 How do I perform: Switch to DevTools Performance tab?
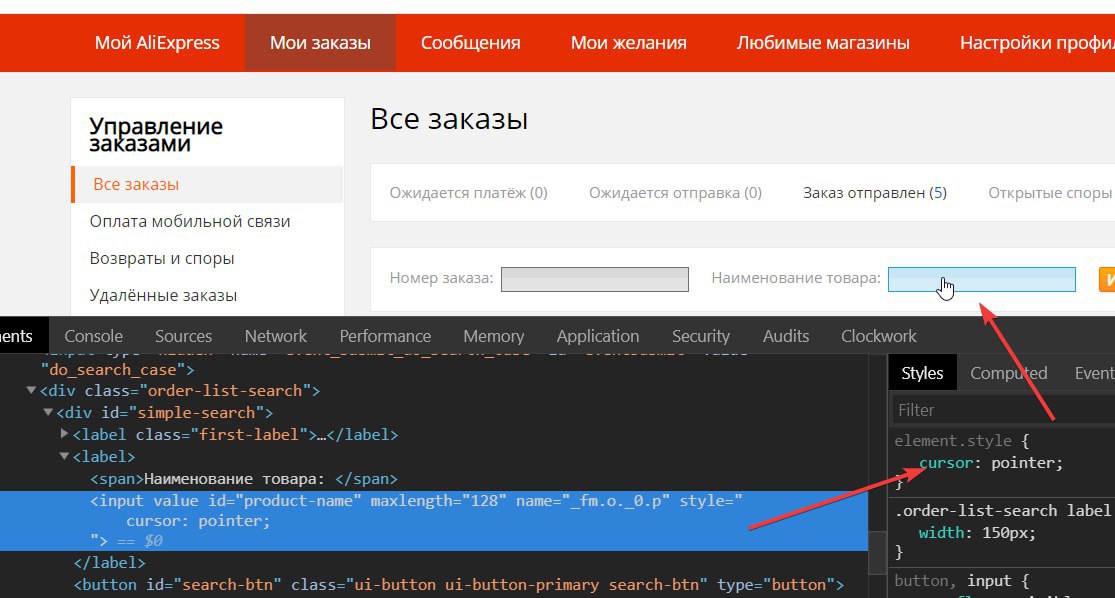click(x=385, y=336)
